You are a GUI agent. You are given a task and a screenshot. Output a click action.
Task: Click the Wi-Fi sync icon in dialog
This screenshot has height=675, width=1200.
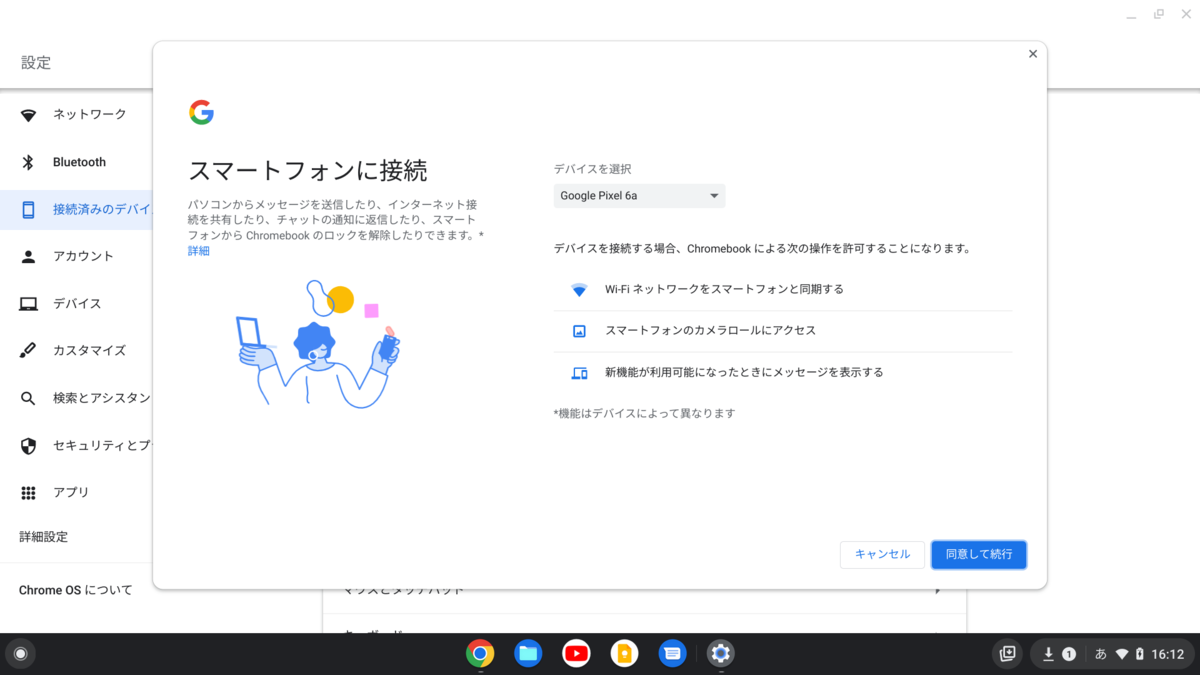tap(579, 290)
